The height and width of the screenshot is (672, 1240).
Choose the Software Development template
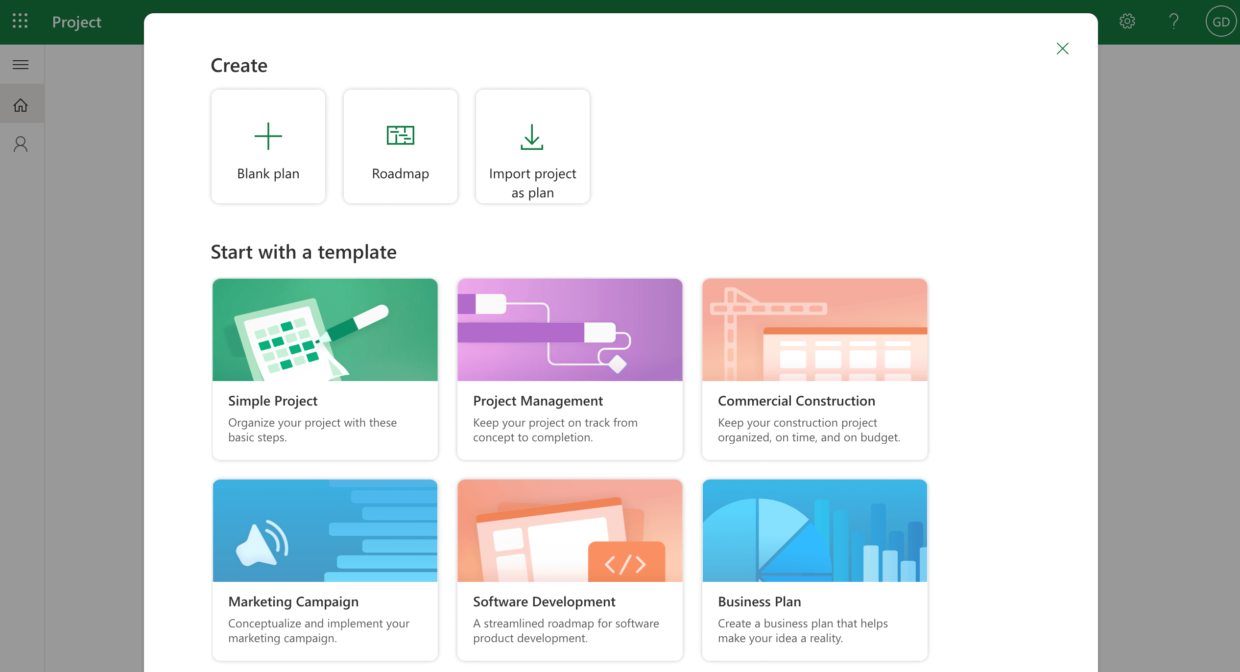[x=569, y=570]
